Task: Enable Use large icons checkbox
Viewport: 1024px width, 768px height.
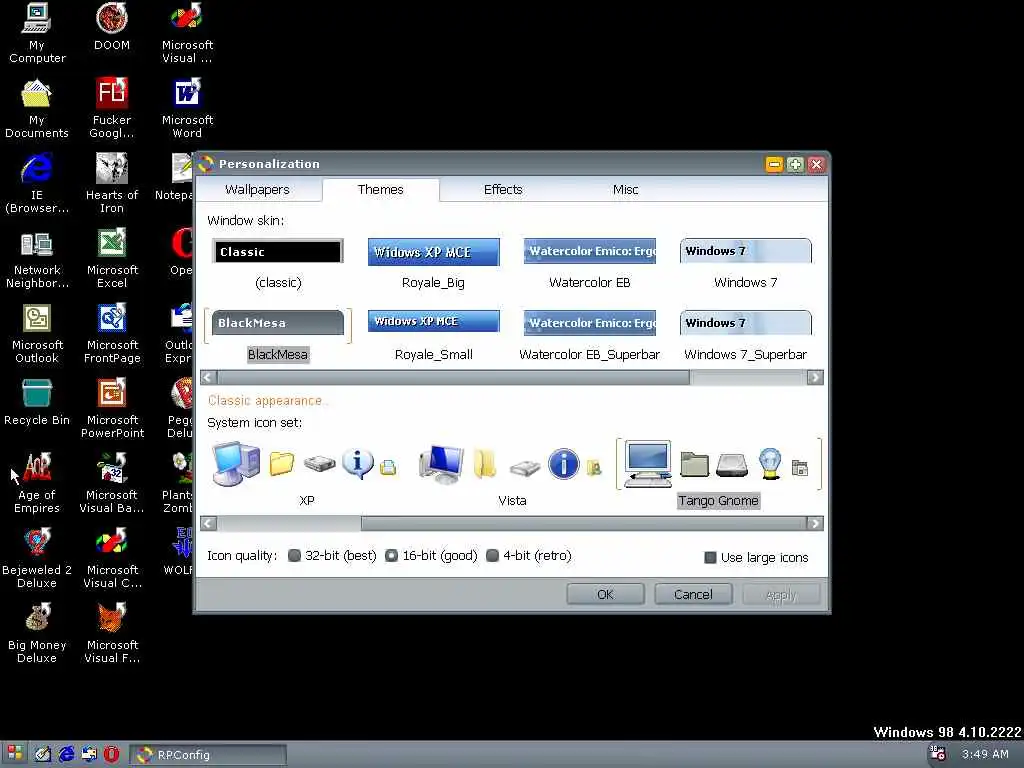Action: click(756, 557)
